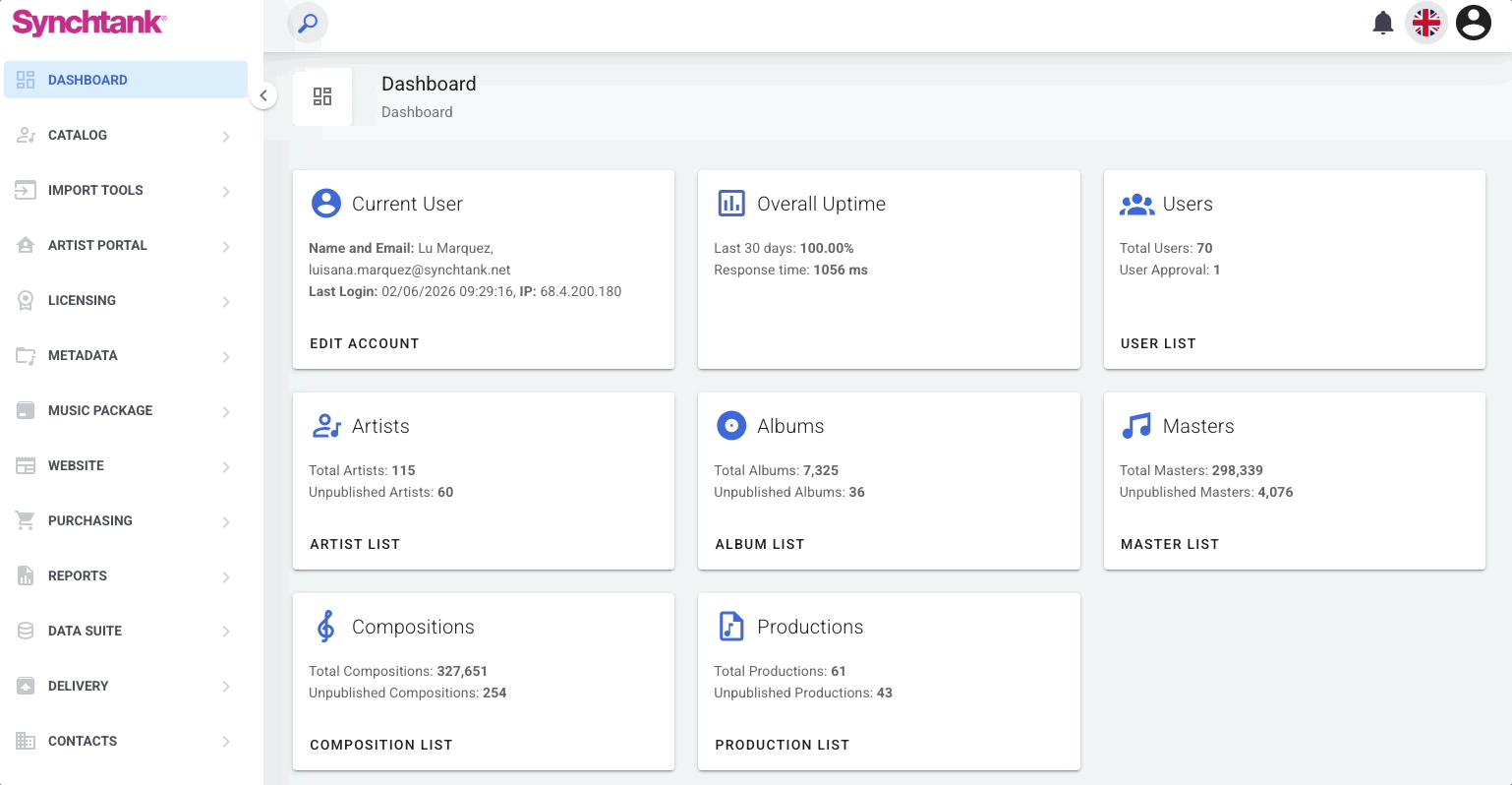The height and width of the screenshot is (785, 1512).
Task: Select Dashboard in the sidebar
Action: pyautogui.click(x=126, y=80)
